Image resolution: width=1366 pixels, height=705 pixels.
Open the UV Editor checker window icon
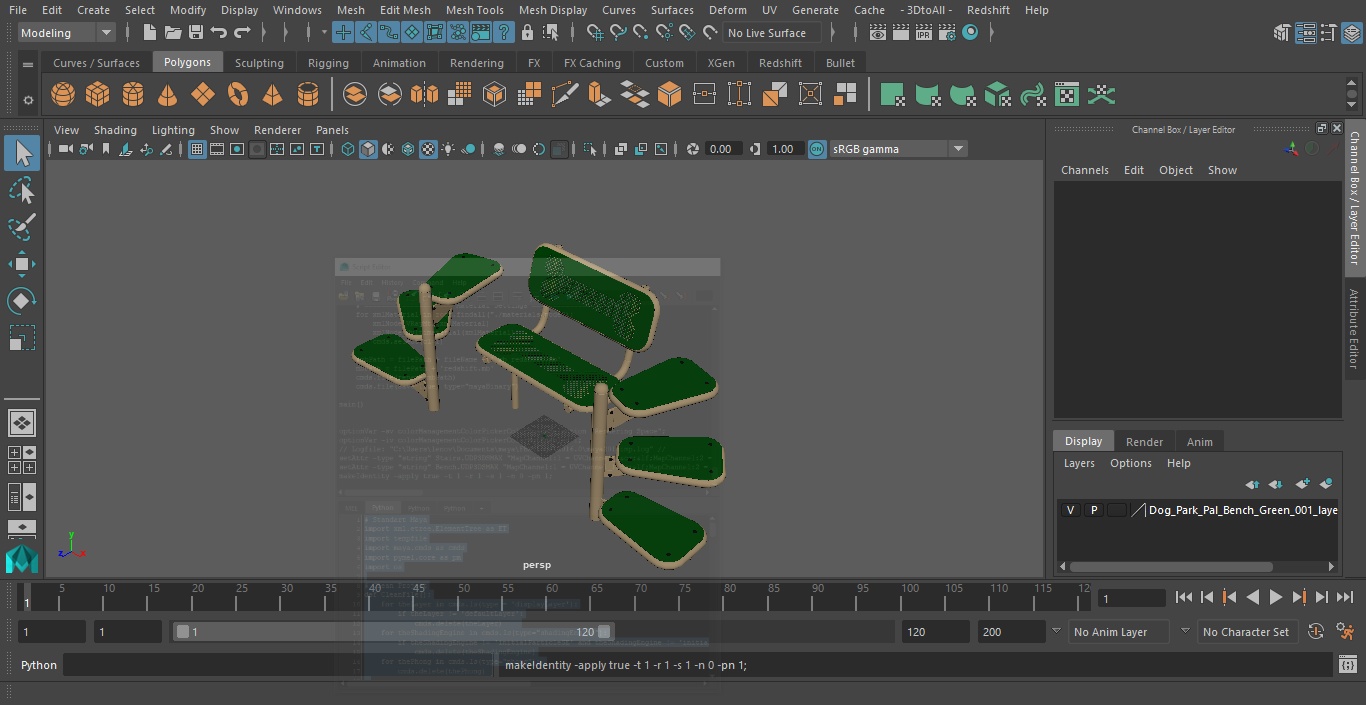click(x=1067, y=95)
